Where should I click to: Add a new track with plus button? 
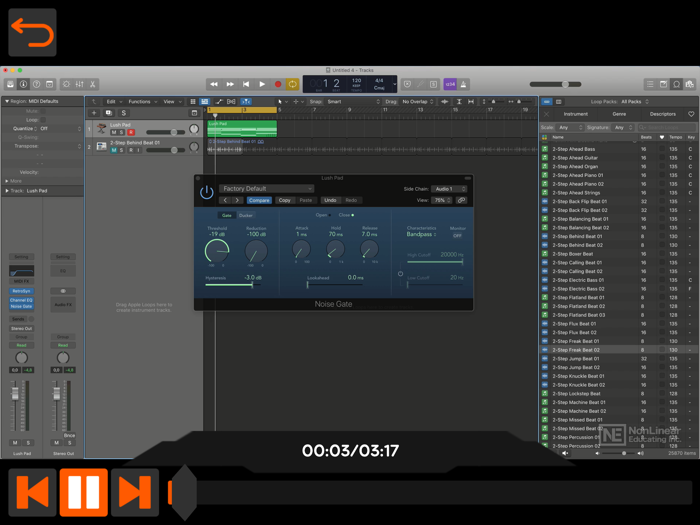[x=94, y=113]
